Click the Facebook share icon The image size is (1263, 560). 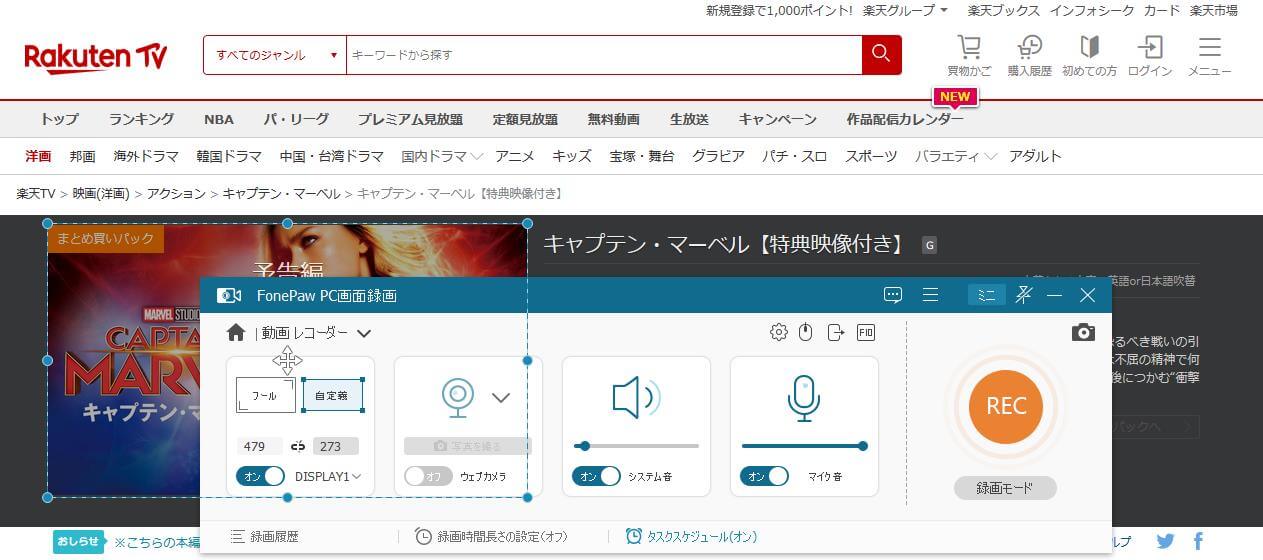point(1198,541)
